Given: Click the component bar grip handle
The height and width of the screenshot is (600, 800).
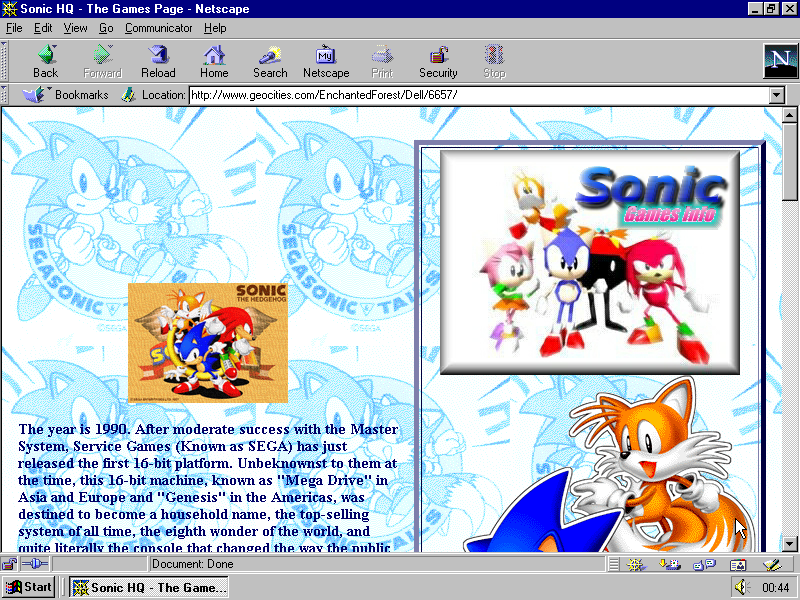Looking at the screenshot, I should tap(614, 564).
